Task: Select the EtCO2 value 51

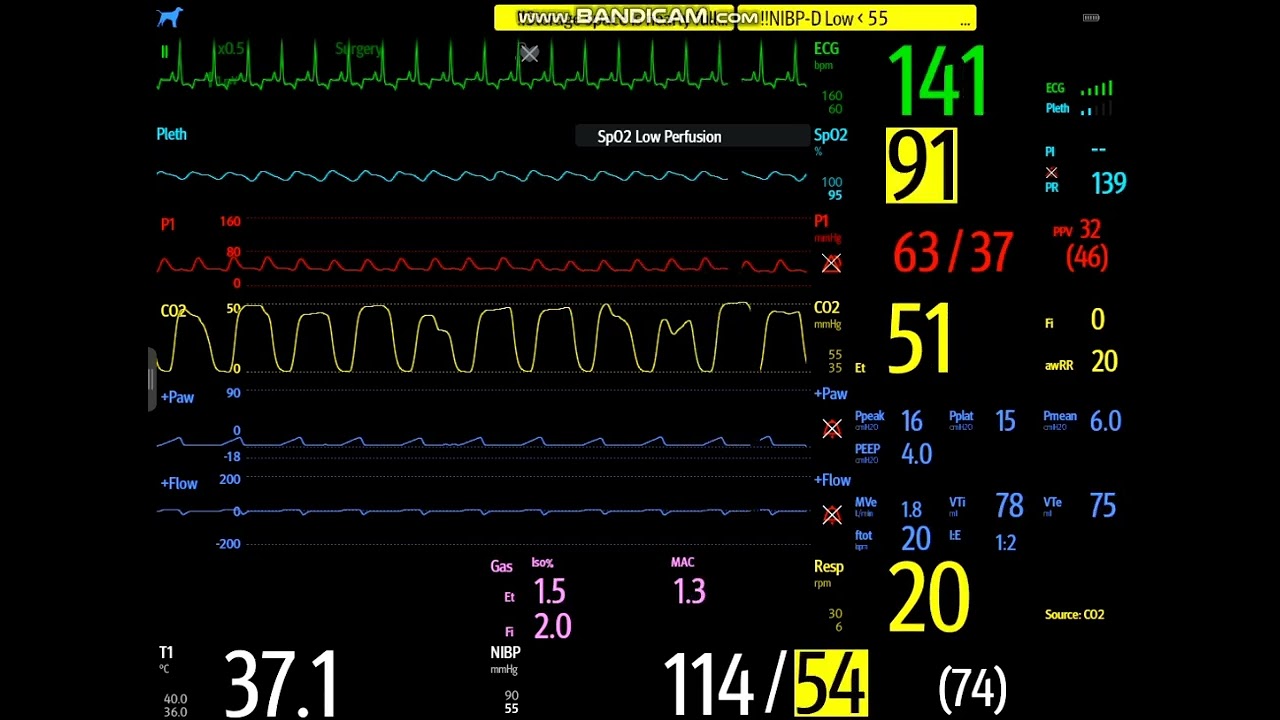Action: pyautogui.click(x=919, y=339)
